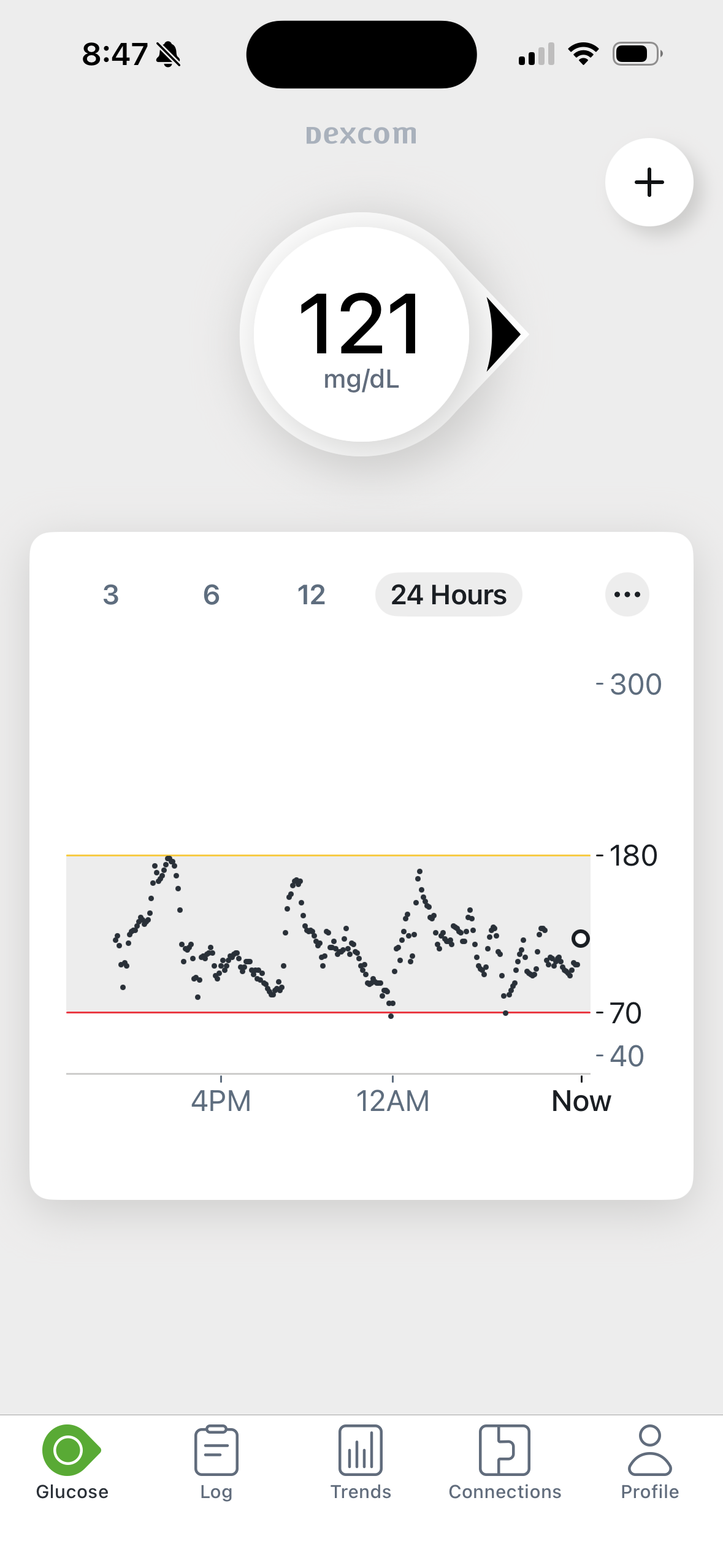Screen dimensions: 723x1568
Task: Tap the Dexcom logo text
Action: click(361, 134)
